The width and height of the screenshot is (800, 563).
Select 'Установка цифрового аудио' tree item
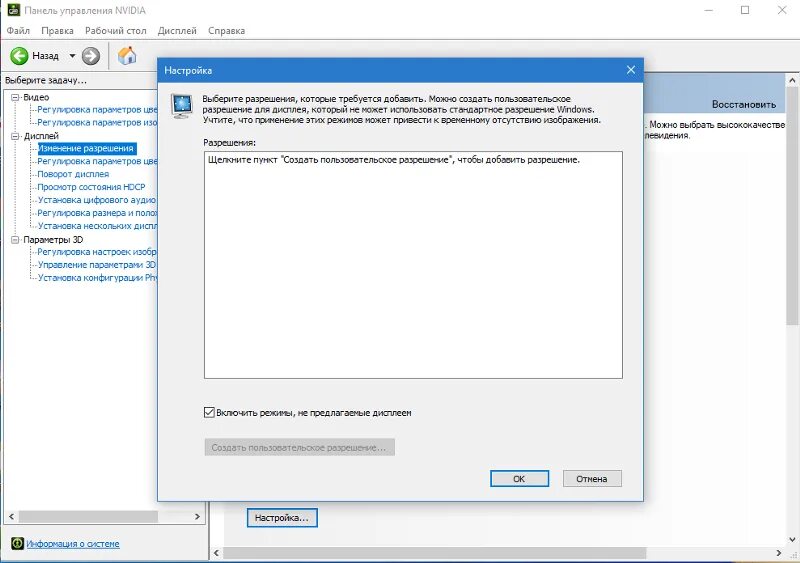96,200
